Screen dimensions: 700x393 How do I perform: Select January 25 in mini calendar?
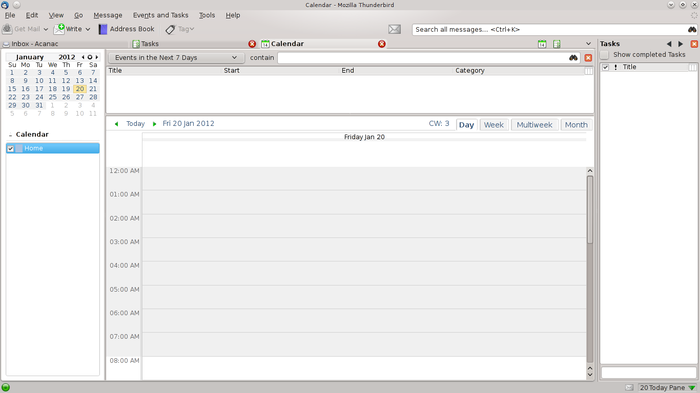coord(52,97)
